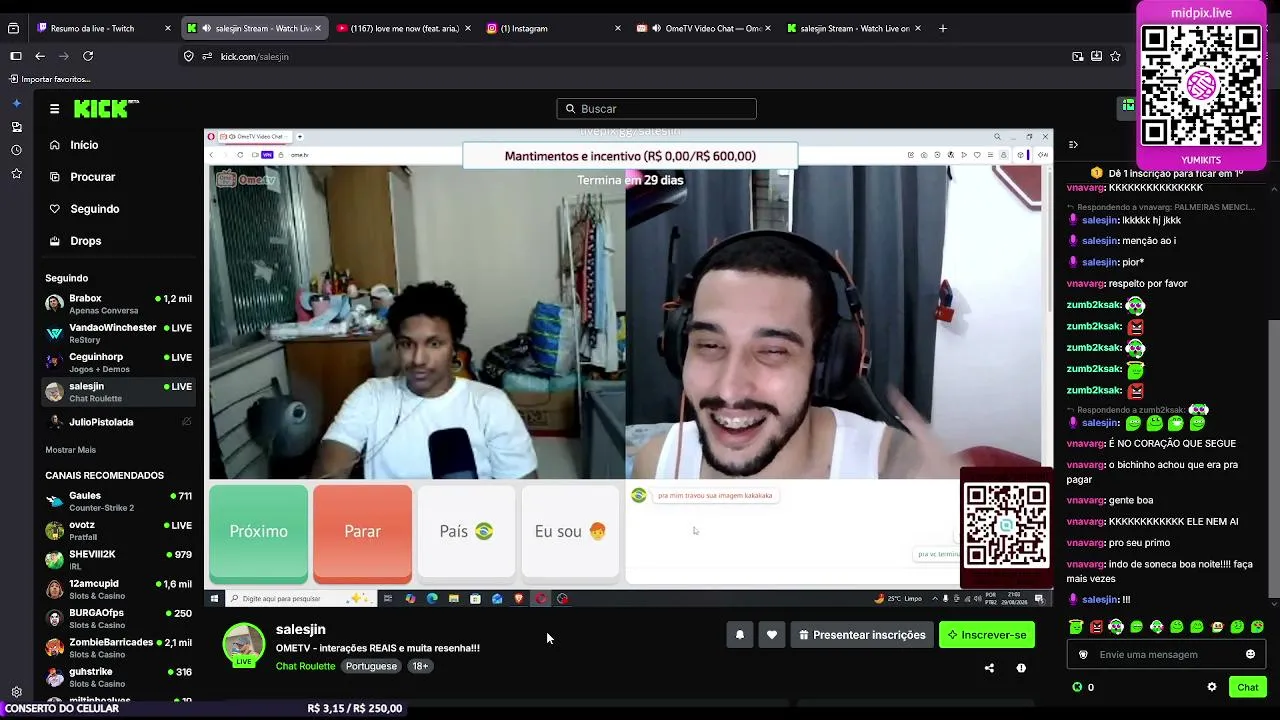Open guhstrike recommended channel

[x=118, y=678]
